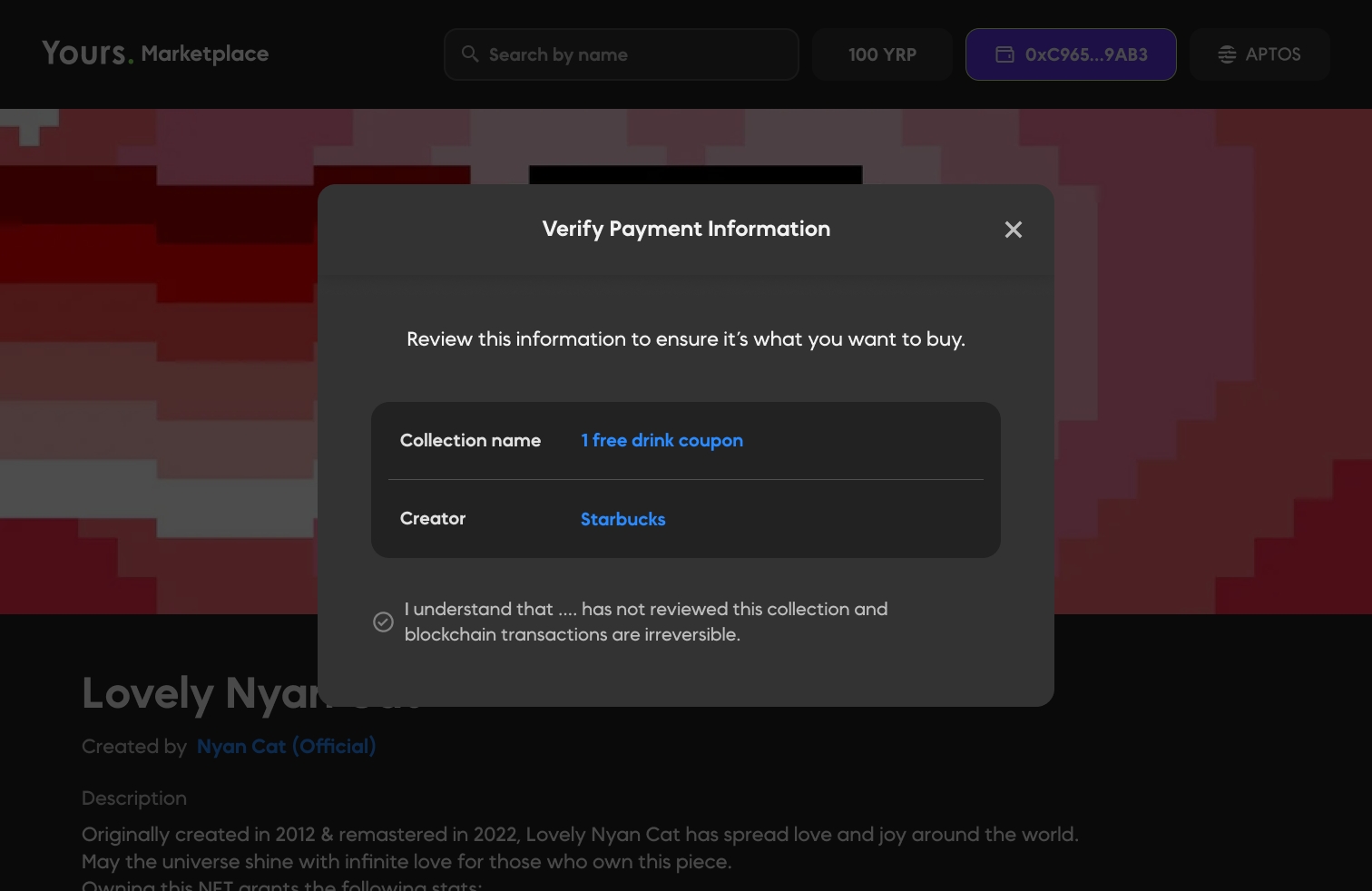Open the APTOS network selector
This screenshot has width=1372, height=891.
click(x=1259, y=54)
